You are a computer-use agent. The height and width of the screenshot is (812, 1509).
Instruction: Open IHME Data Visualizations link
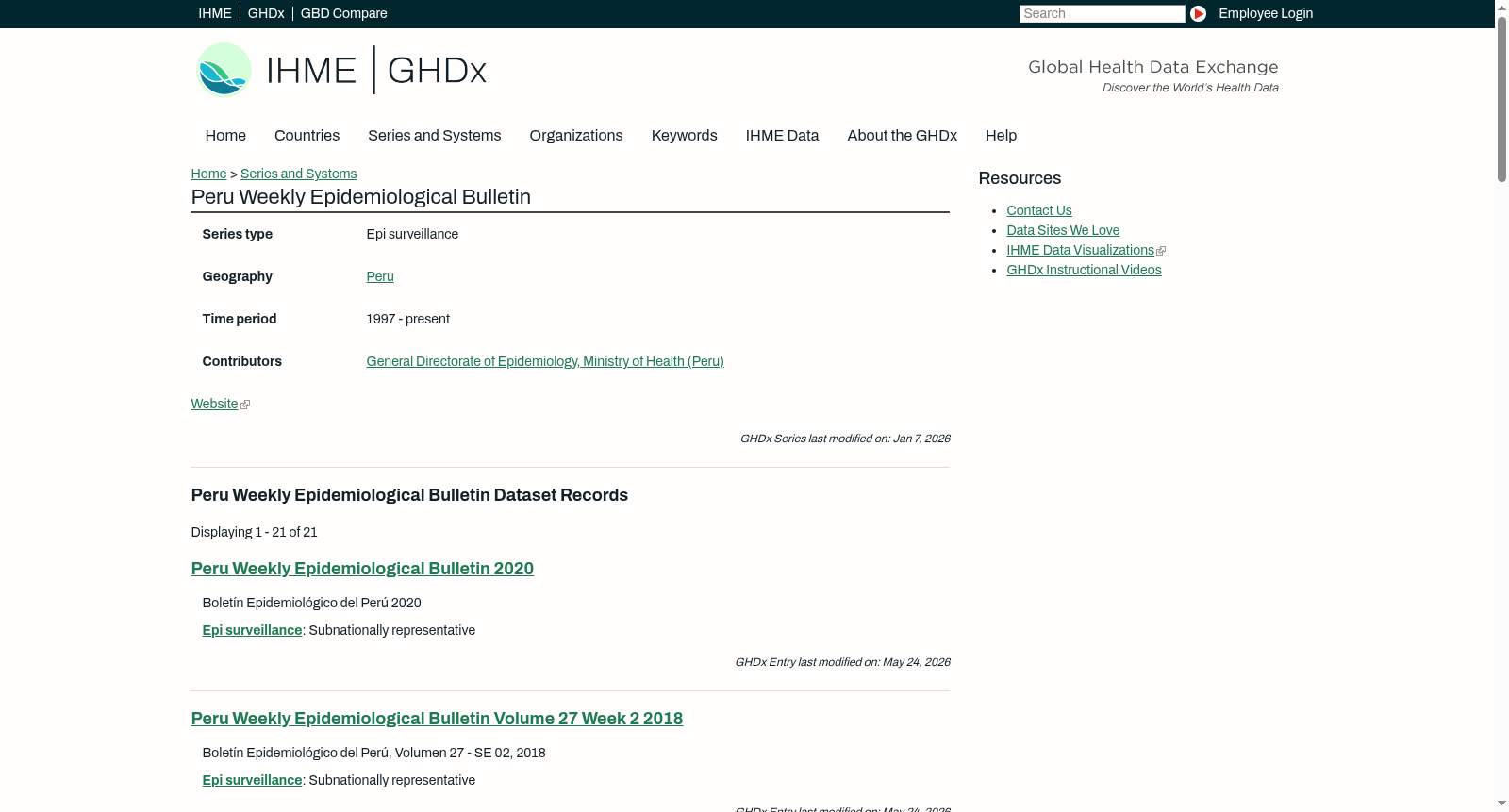point(1080,250)
